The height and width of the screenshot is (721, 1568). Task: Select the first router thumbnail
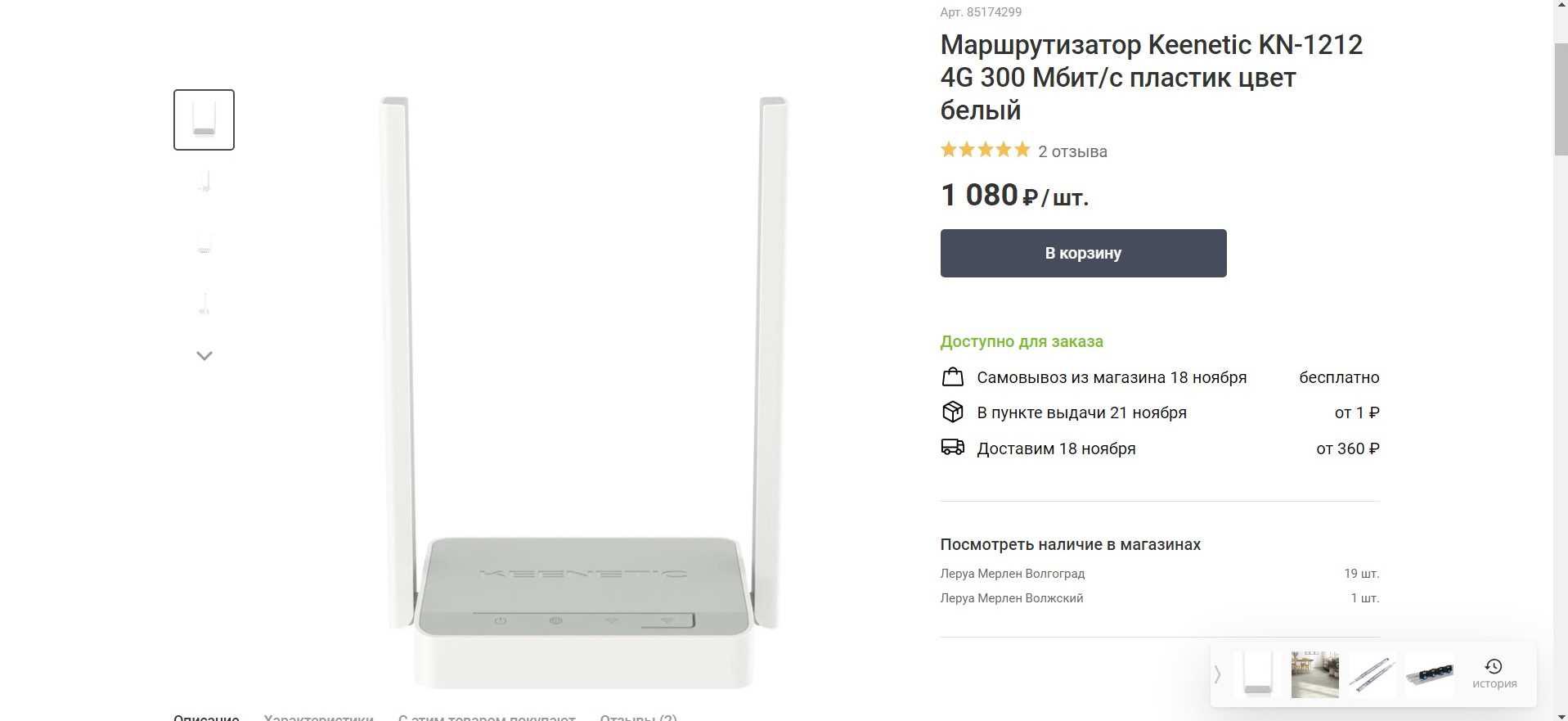pyautogui.click(x=204, y=119)
